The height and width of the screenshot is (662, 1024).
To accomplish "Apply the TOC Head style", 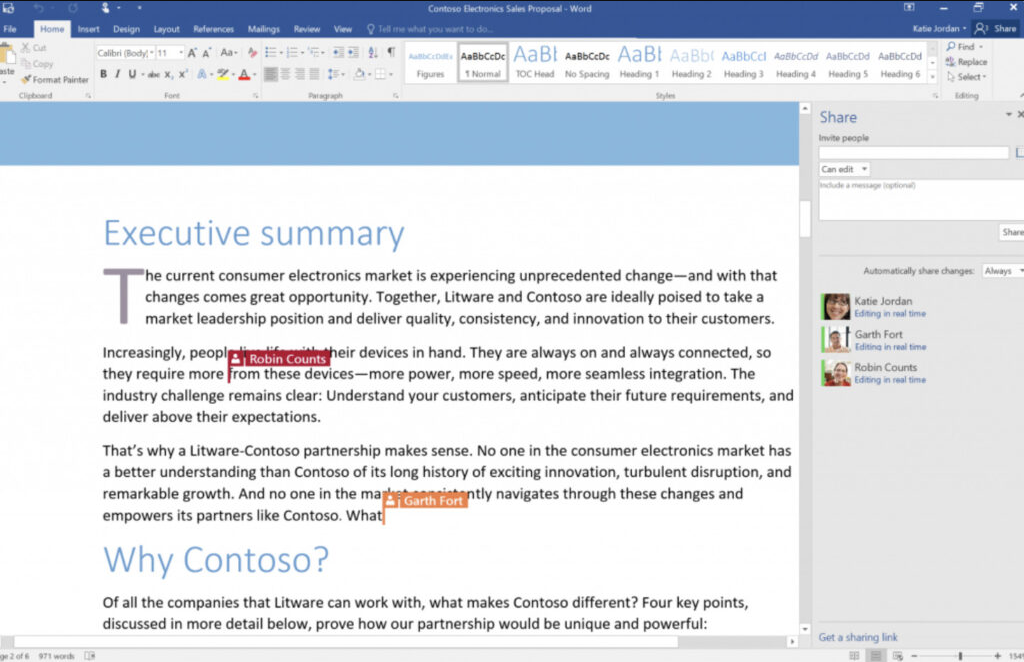I will tap(535, 62).
